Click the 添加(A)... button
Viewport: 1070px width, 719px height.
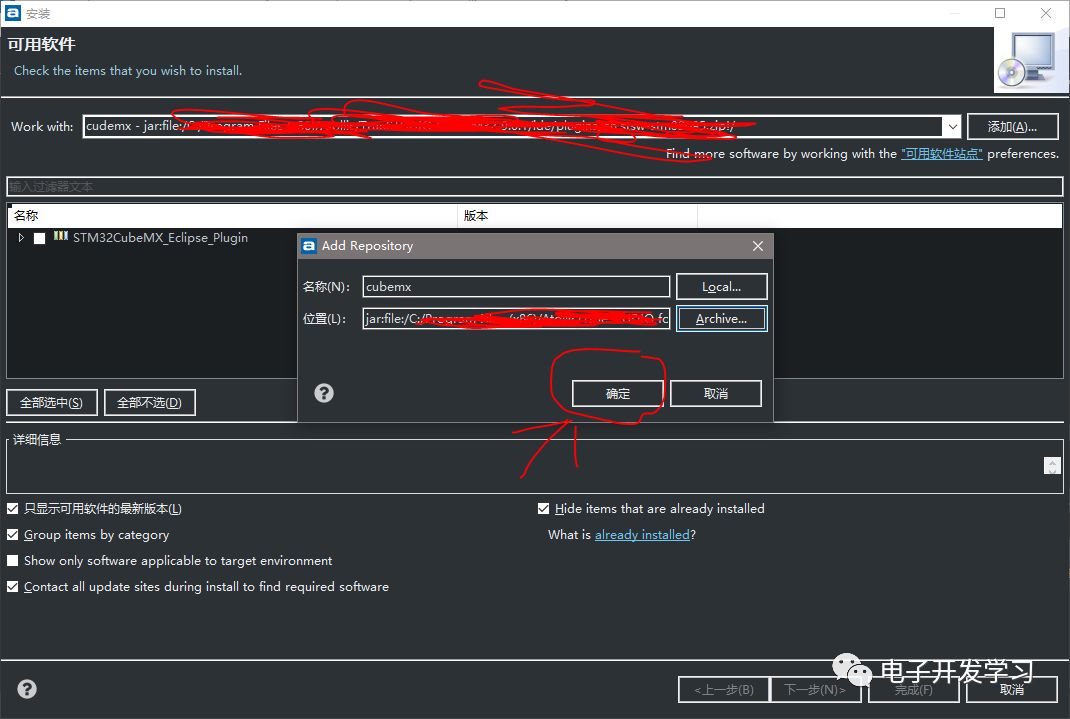pos(1013,126)
